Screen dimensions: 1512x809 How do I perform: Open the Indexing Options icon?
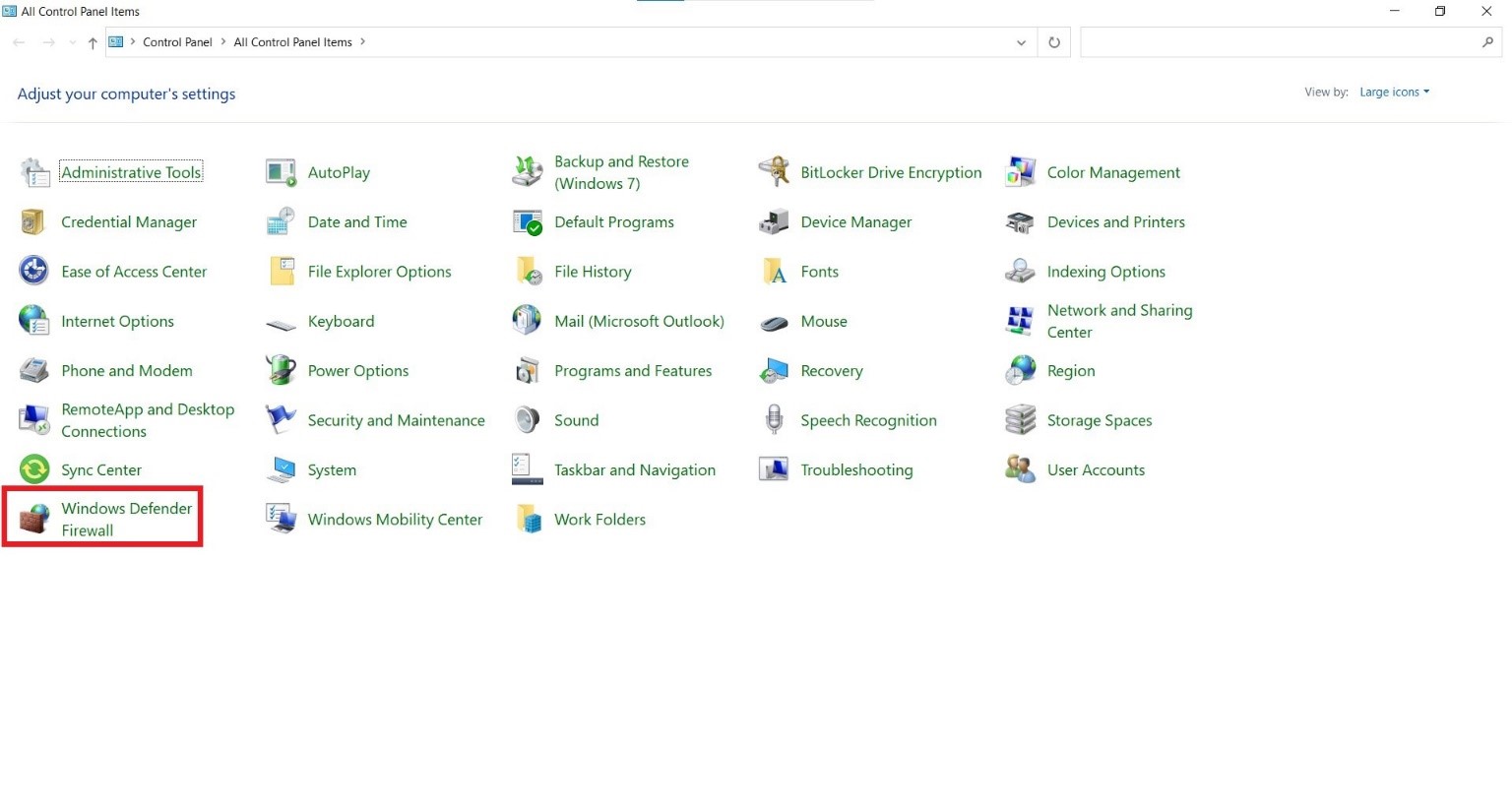click(x=1021, y=272)
